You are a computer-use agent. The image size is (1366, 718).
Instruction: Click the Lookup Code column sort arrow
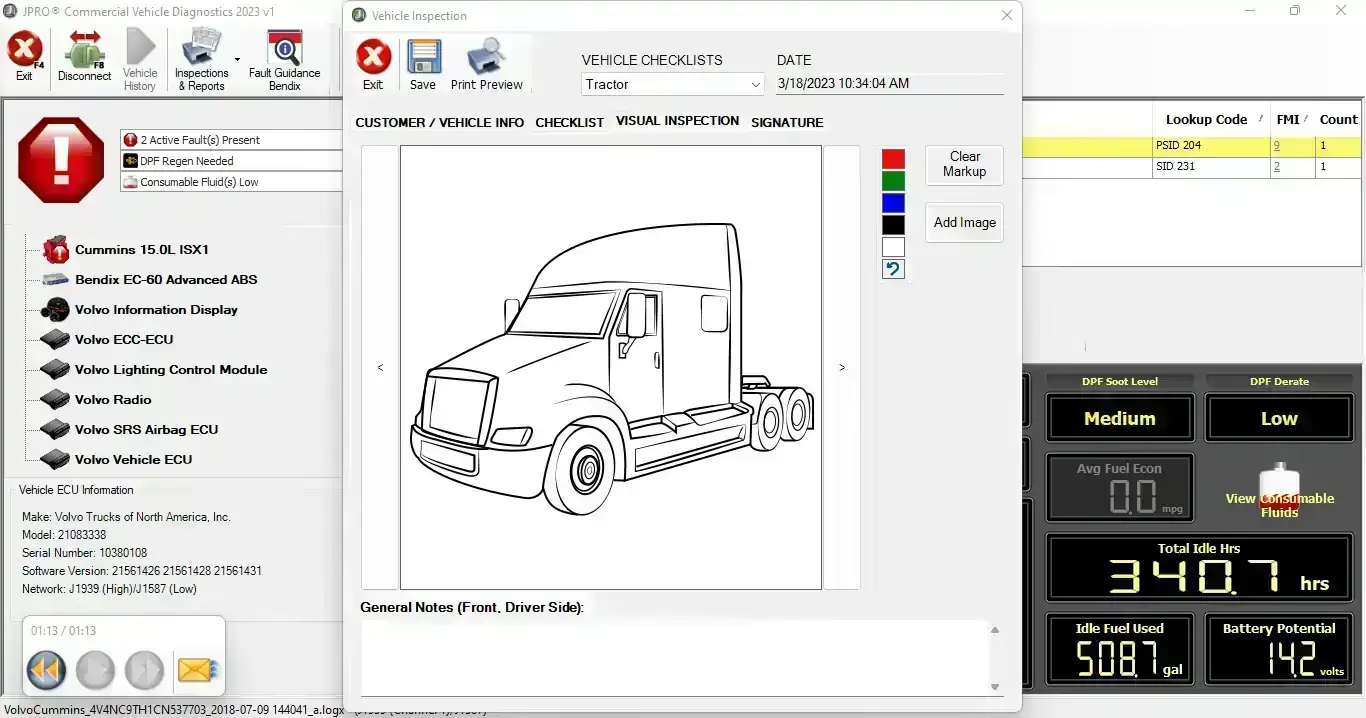[x=1260, y=119]
